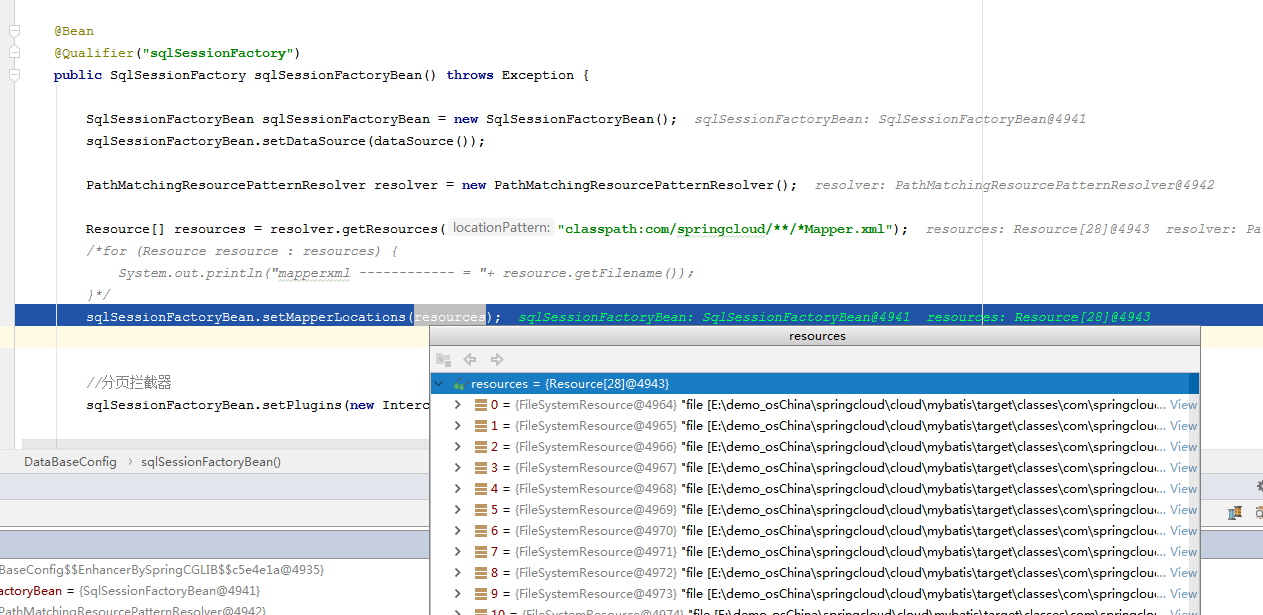Select the FileSystemResource@4969 row text
The width and height of the screenshot is (1263, 615).
coord(596,510)
